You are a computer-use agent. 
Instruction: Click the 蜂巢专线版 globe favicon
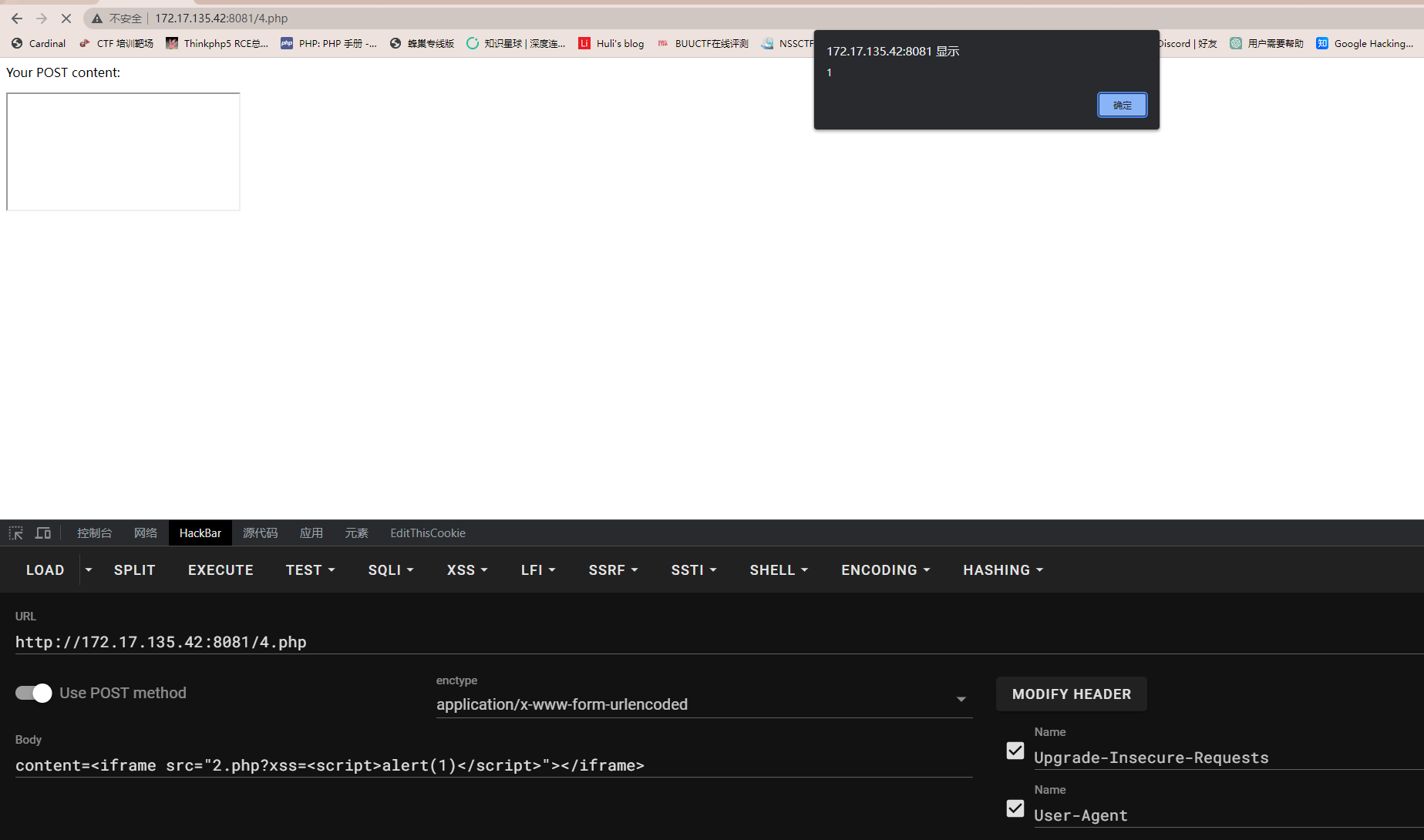tap(396, 44)
